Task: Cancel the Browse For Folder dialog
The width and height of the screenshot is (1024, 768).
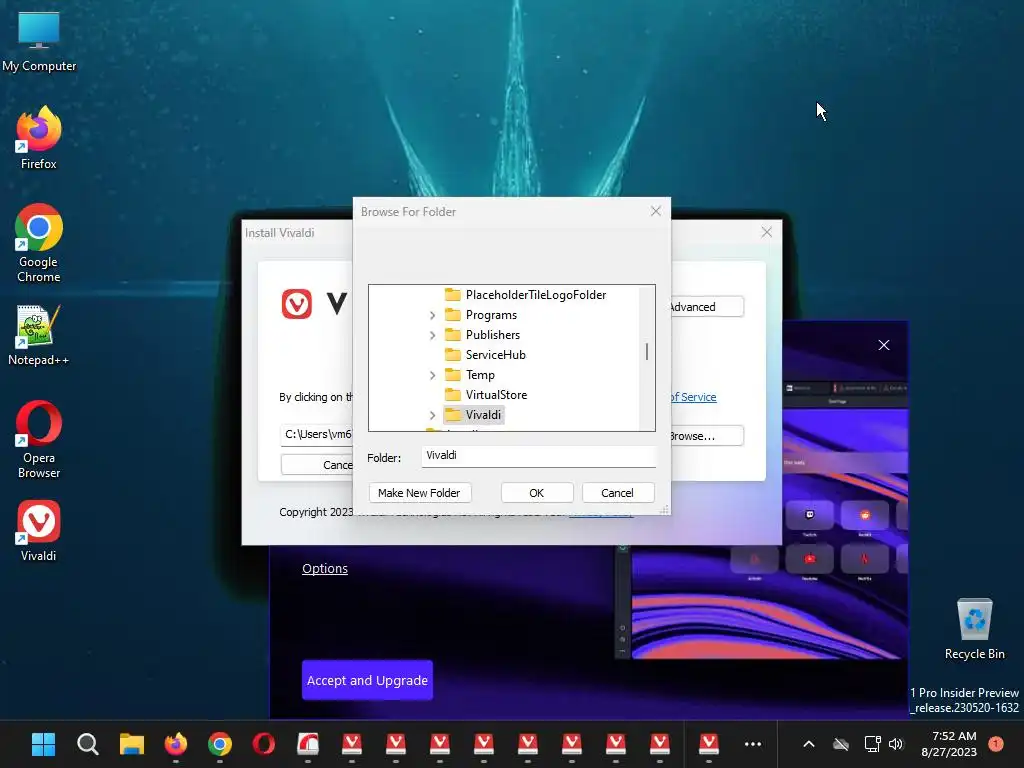Action: click(617, 493)
